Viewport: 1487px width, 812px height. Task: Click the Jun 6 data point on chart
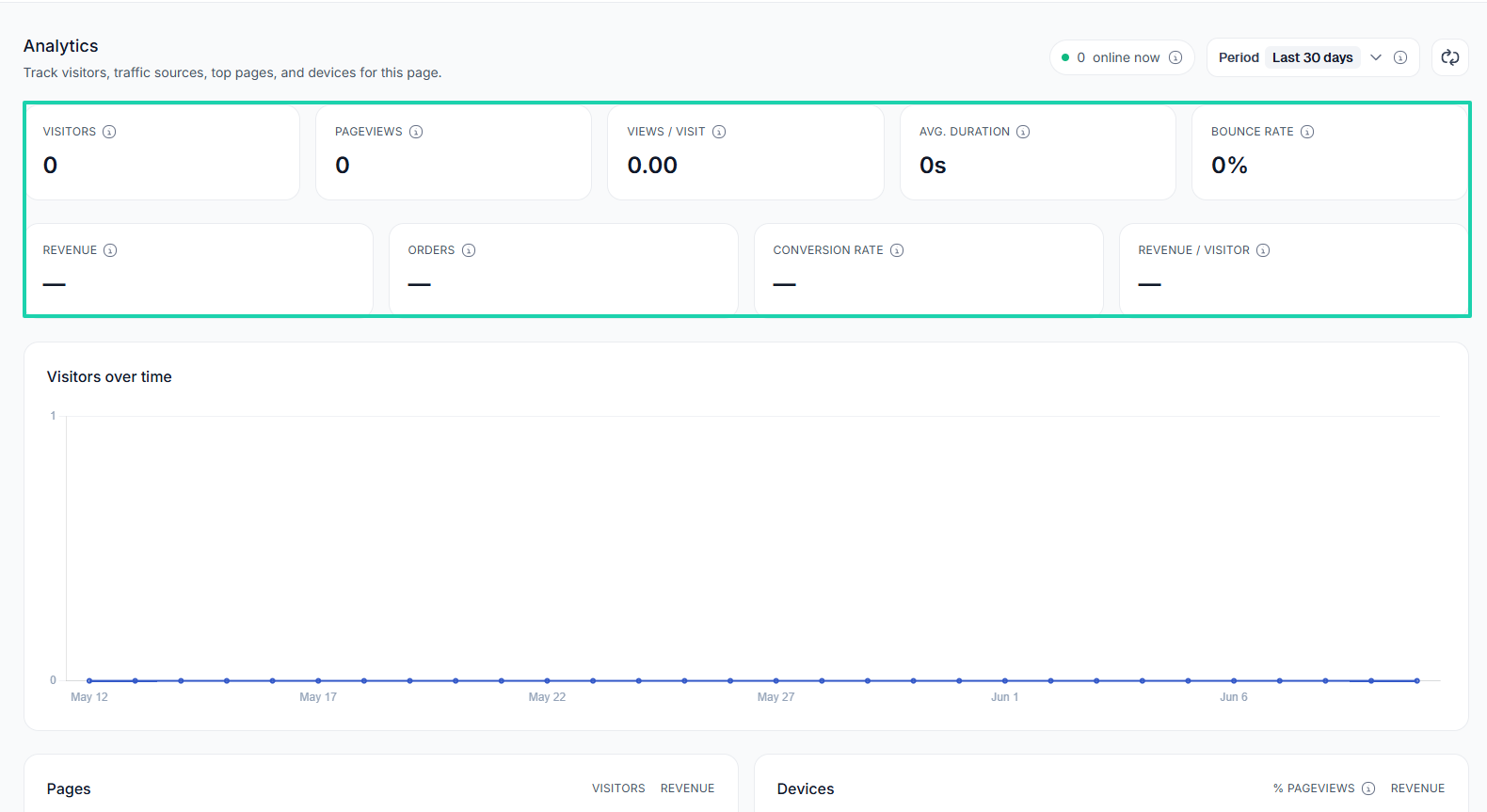[1234, 680]
